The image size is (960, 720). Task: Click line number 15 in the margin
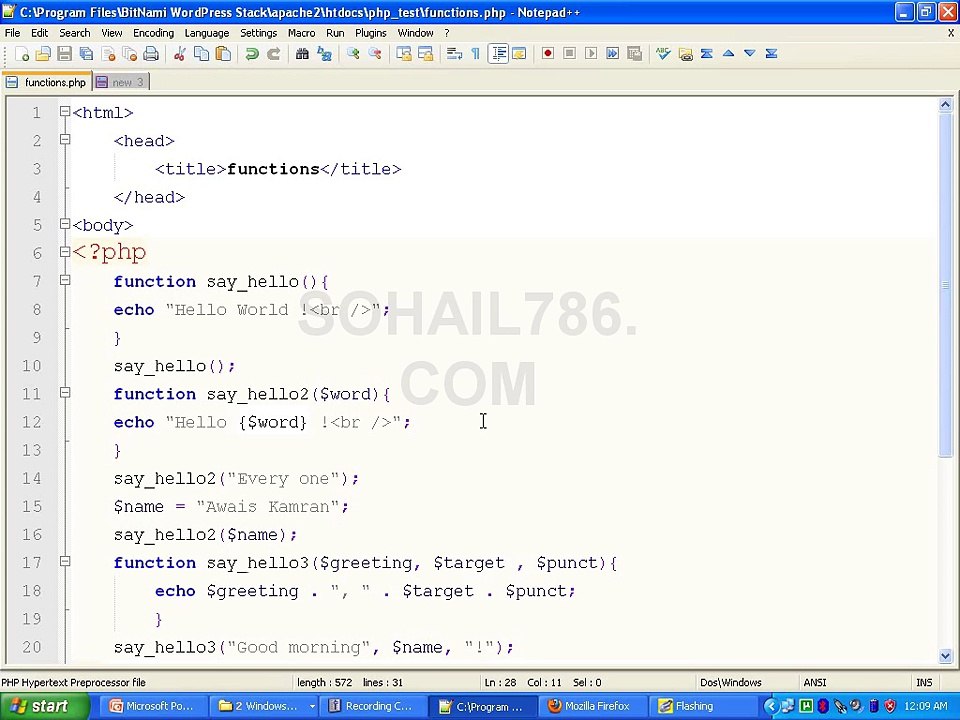pos(32,506)
